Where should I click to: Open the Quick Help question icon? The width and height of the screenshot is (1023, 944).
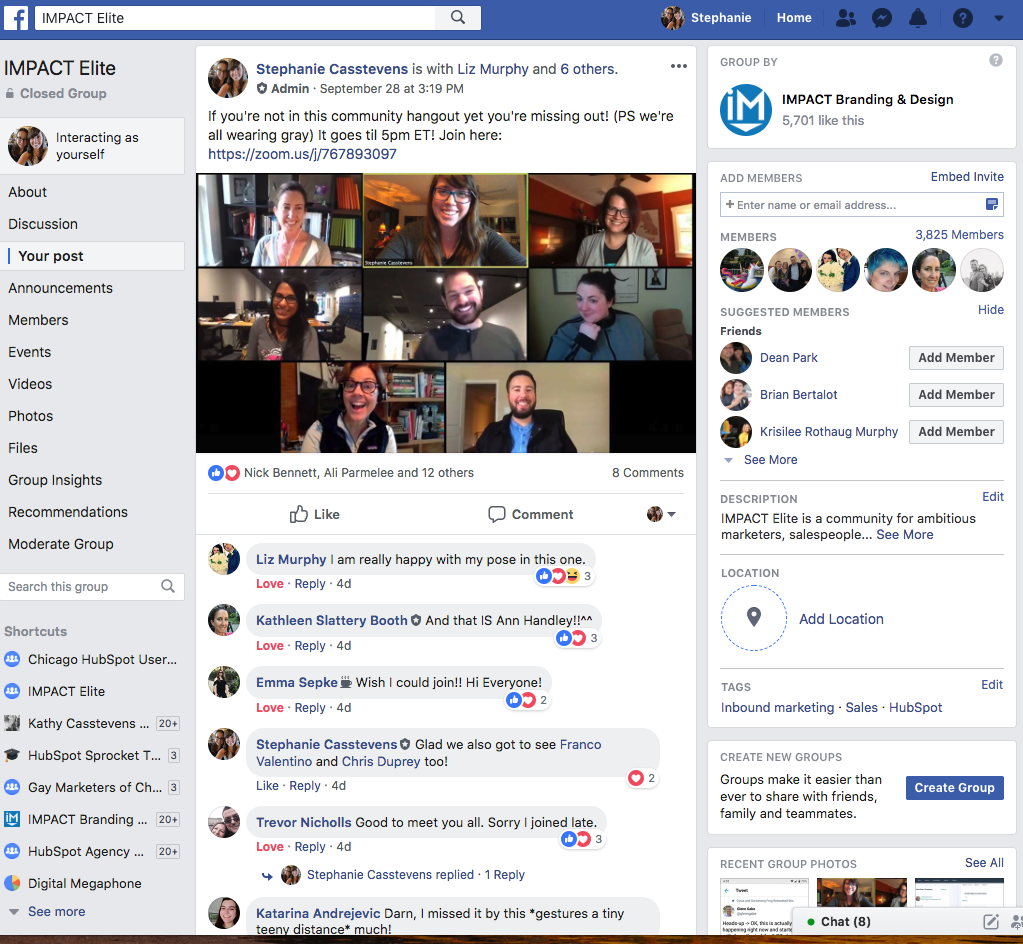click(962, 18)
